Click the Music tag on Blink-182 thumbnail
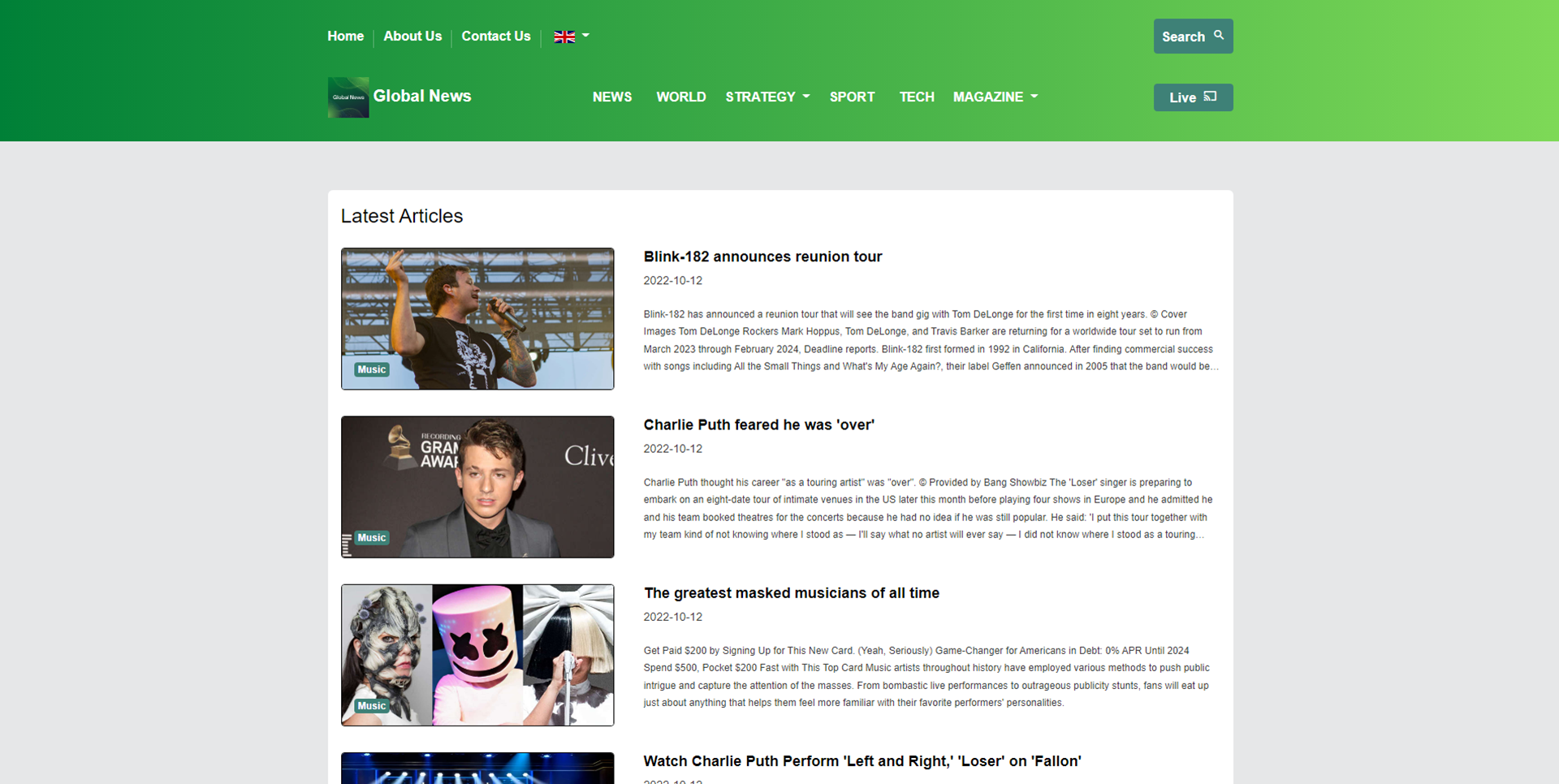This screenshot has height=784, width=1559. [372, 369]
